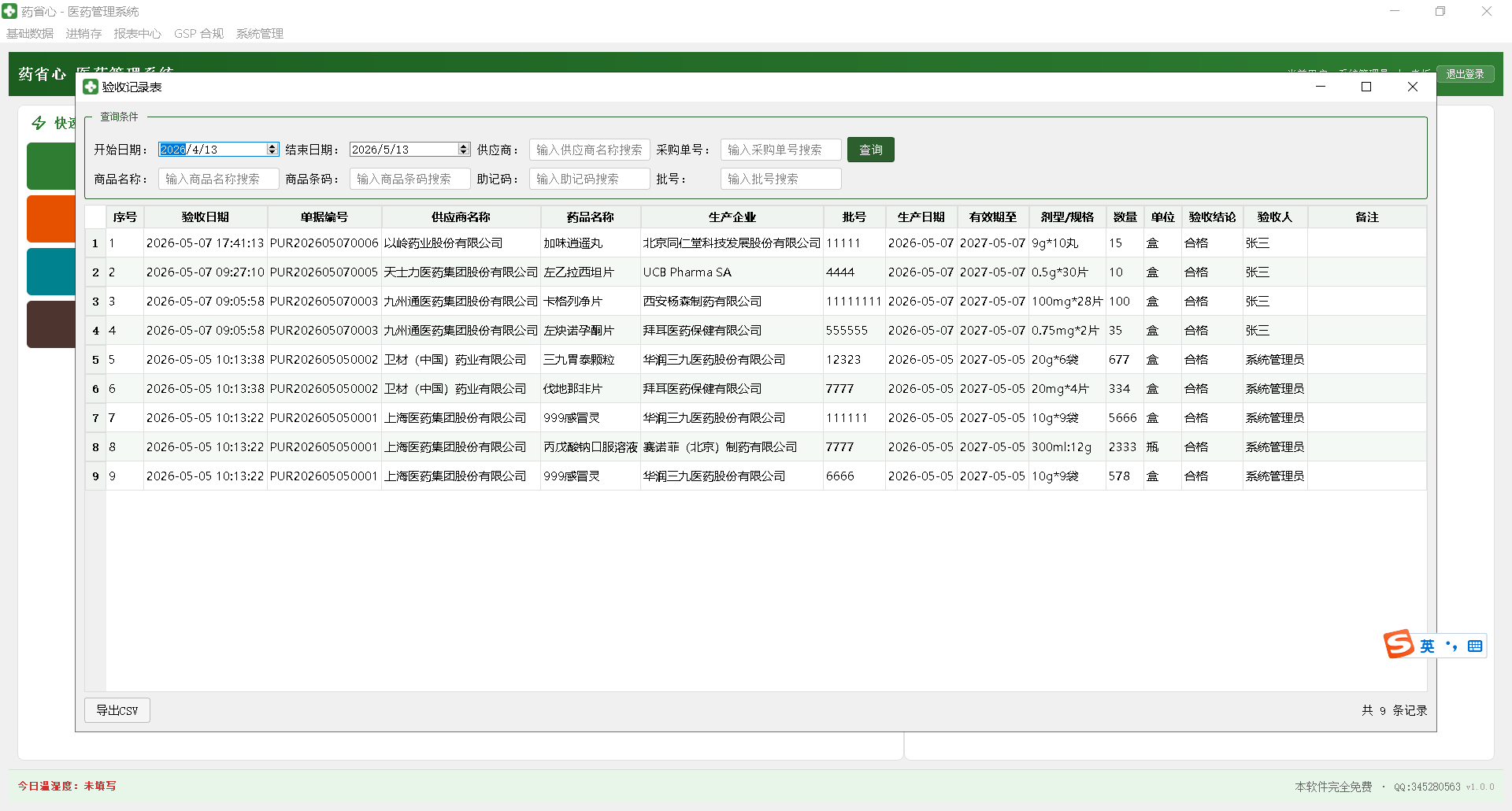Click the PUR202605070006 document number cell
This screenshot has height=811, width=1512.
point(324,243)
